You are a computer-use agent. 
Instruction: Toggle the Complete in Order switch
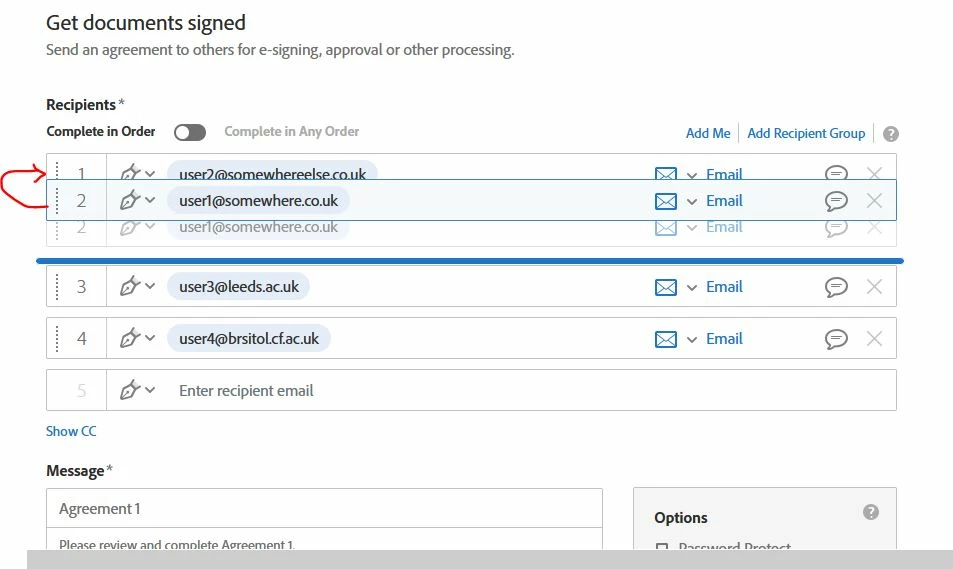coord(190,133)
